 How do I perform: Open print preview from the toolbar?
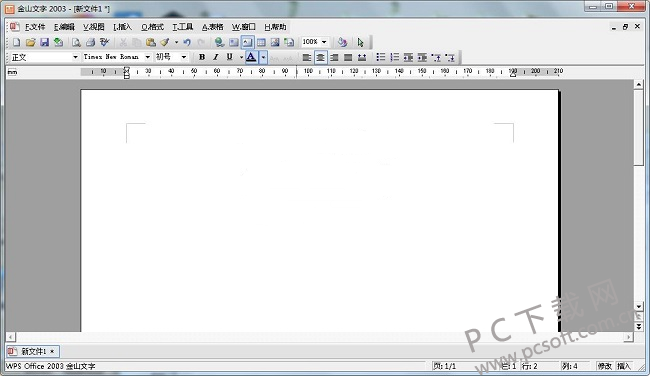click(76, 42)
